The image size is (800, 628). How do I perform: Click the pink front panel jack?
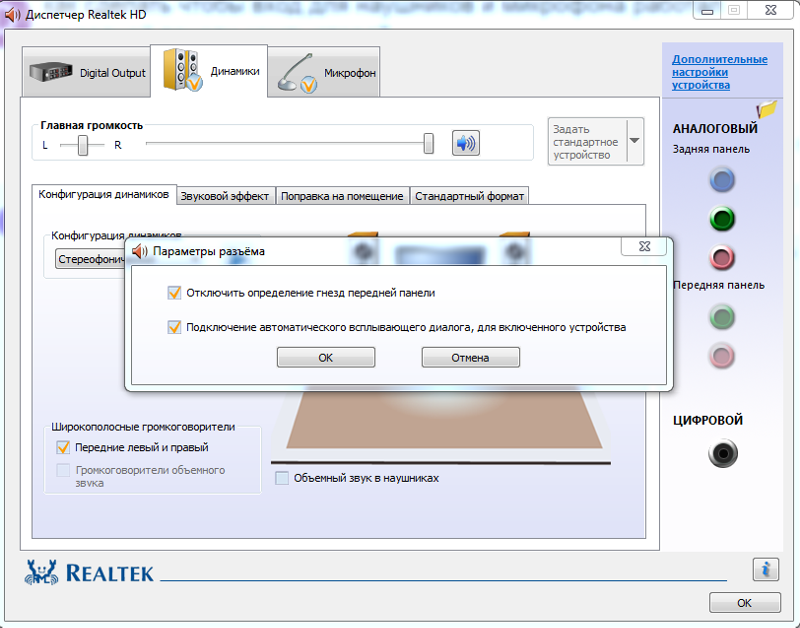click(x=721, y=356)
